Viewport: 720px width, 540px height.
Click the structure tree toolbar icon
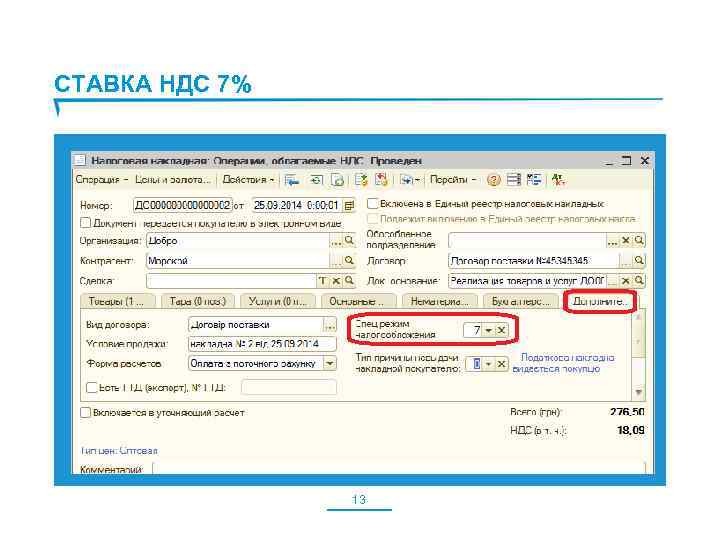534,180
